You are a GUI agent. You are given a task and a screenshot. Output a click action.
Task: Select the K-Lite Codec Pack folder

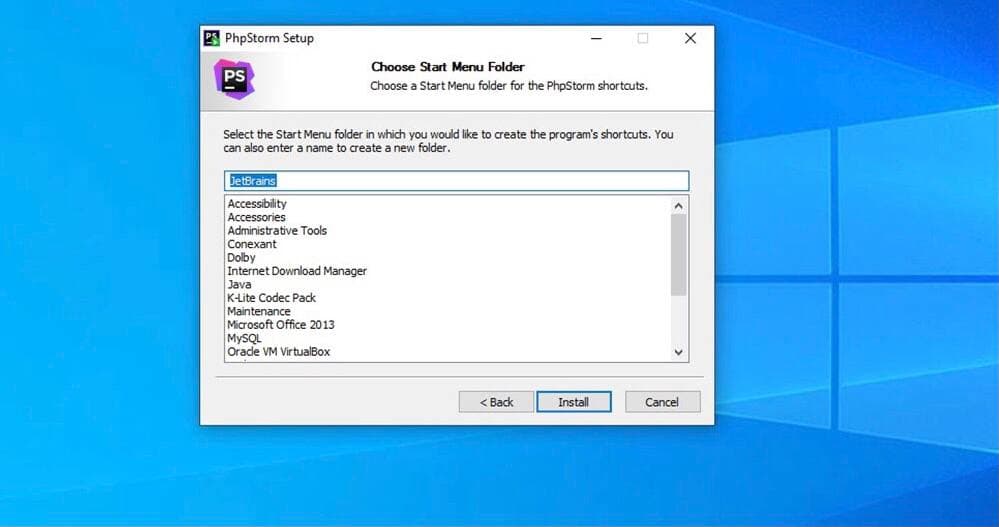point(271,298)
